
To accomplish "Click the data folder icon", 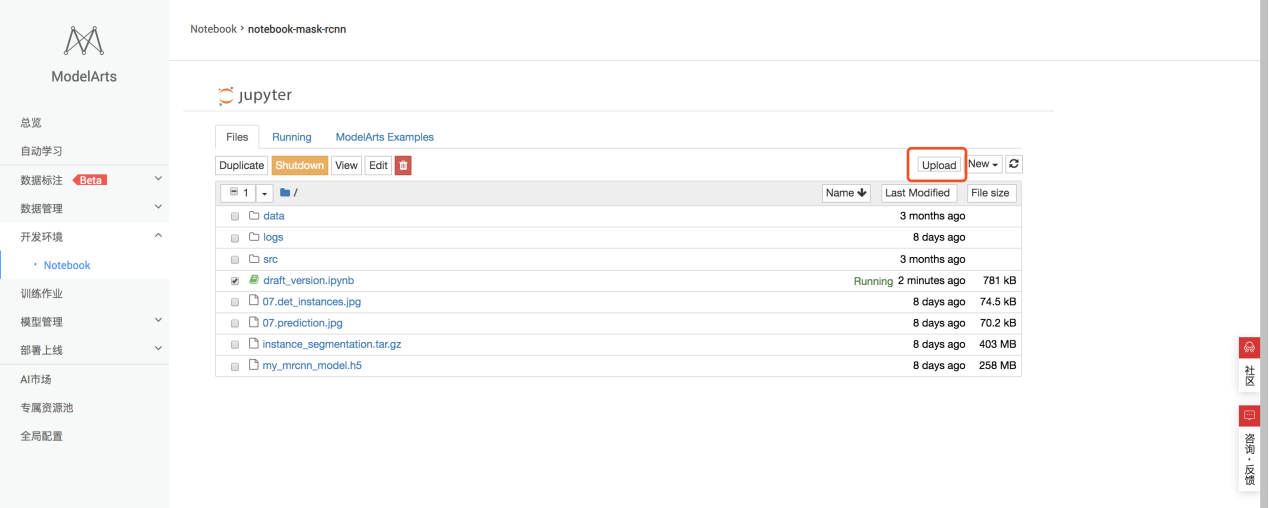I will (254, 215).
